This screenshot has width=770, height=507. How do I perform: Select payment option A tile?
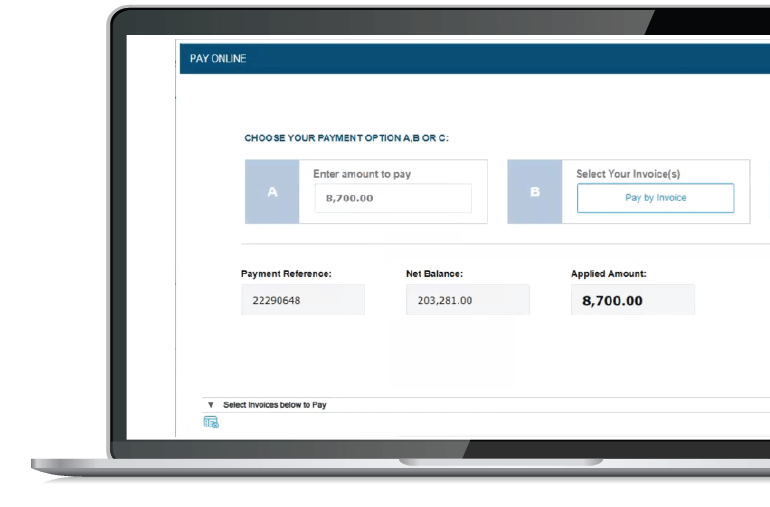tap(272, 191)
